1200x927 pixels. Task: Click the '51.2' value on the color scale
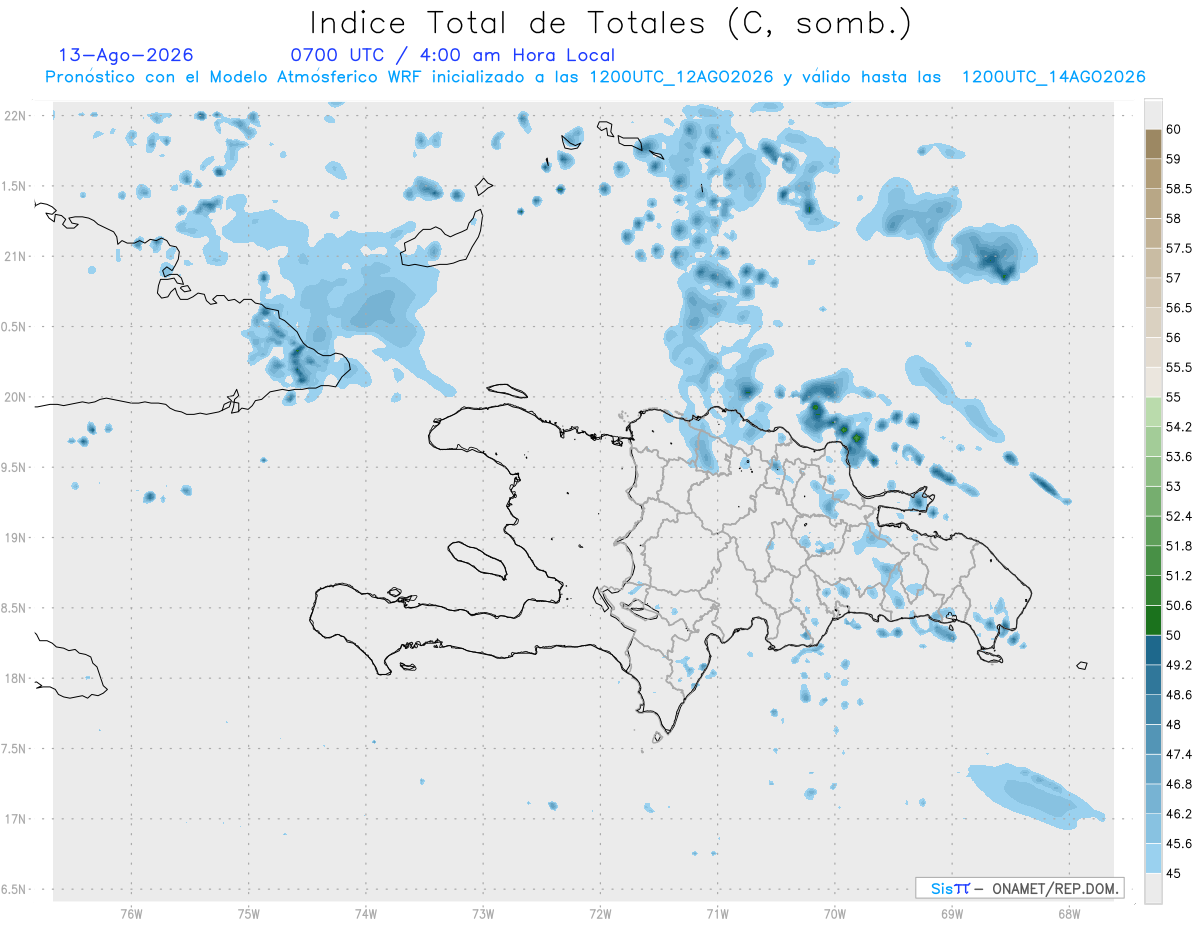pos(1179,576)
